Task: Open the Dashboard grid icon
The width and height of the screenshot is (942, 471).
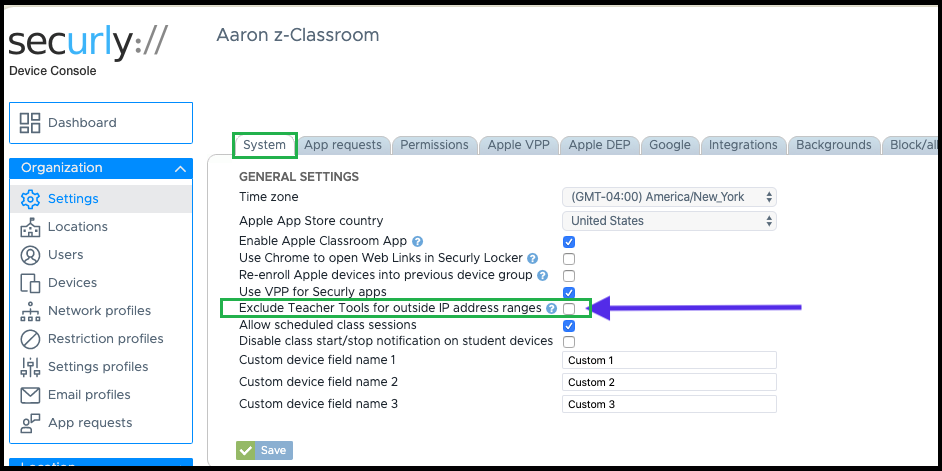Action: 30,123
